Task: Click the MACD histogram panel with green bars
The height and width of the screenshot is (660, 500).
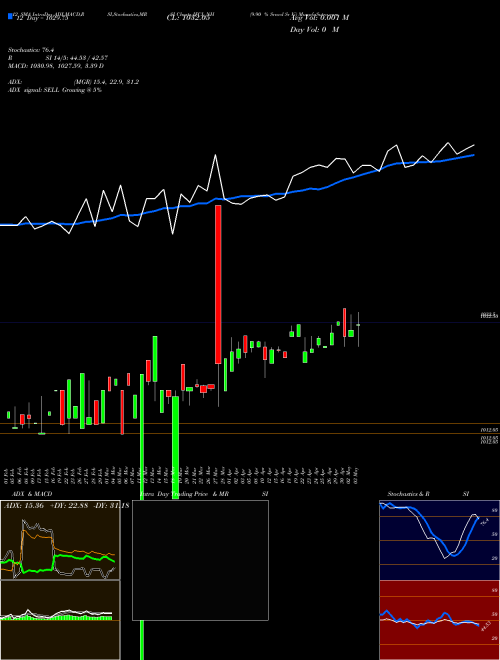Action: pos(60,620)
